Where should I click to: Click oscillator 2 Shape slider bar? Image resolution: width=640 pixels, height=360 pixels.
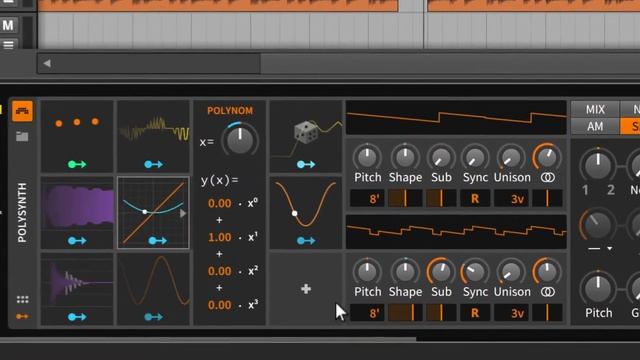tap(405, 313)
